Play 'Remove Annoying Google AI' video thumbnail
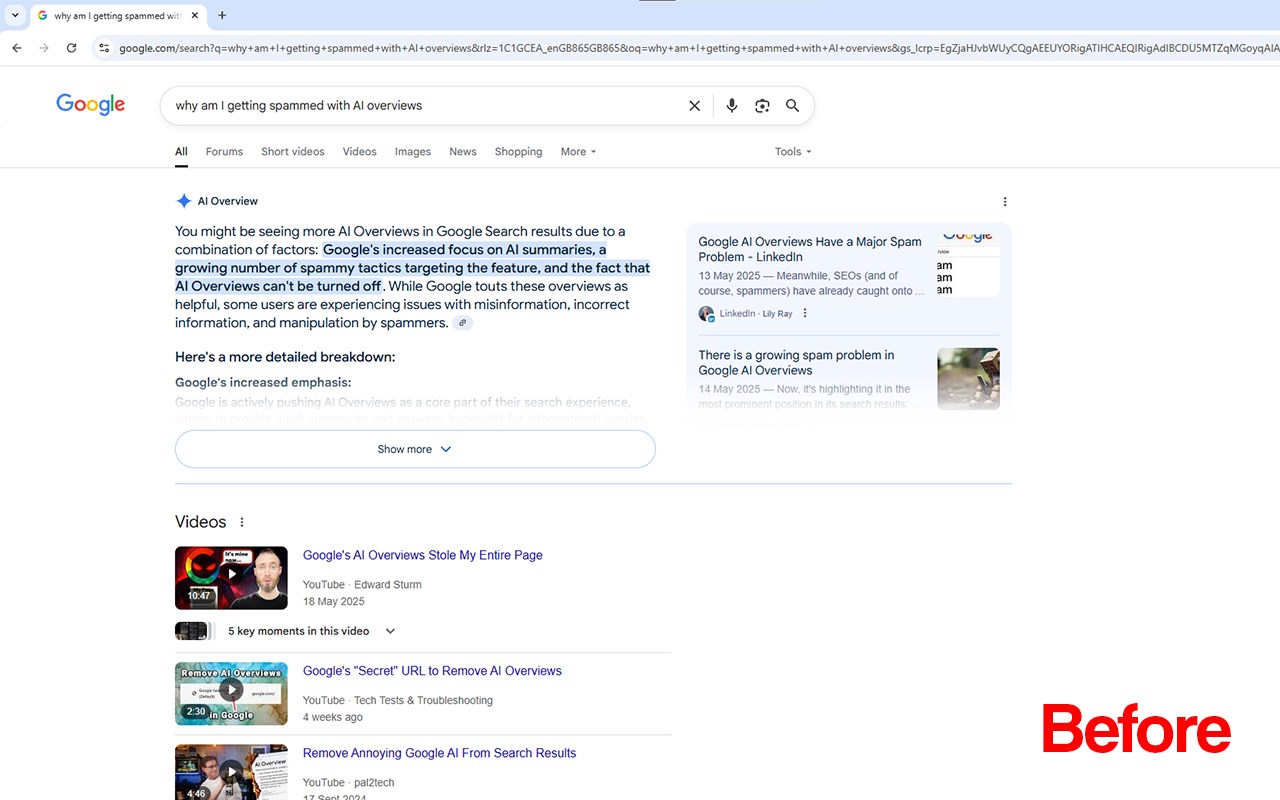 coord(231,772)
